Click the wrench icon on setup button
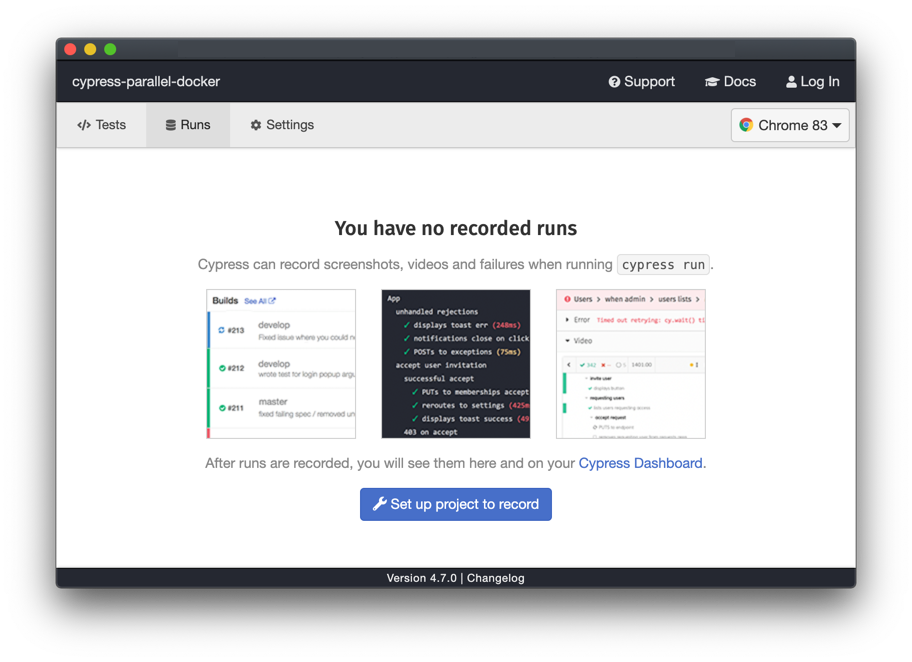 379,504
